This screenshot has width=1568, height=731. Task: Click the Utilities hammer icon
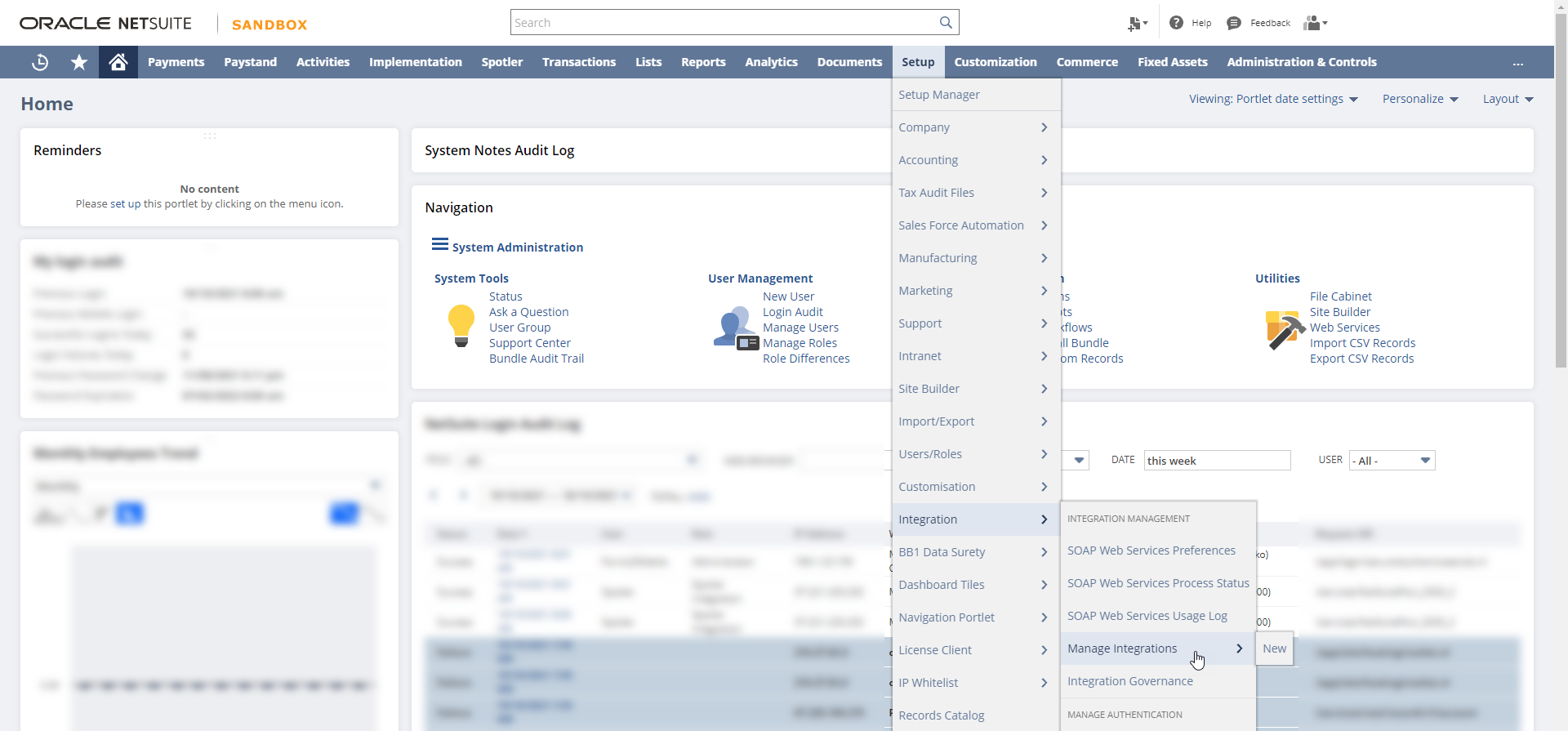pyautogui.click(x=1285, y=330)
